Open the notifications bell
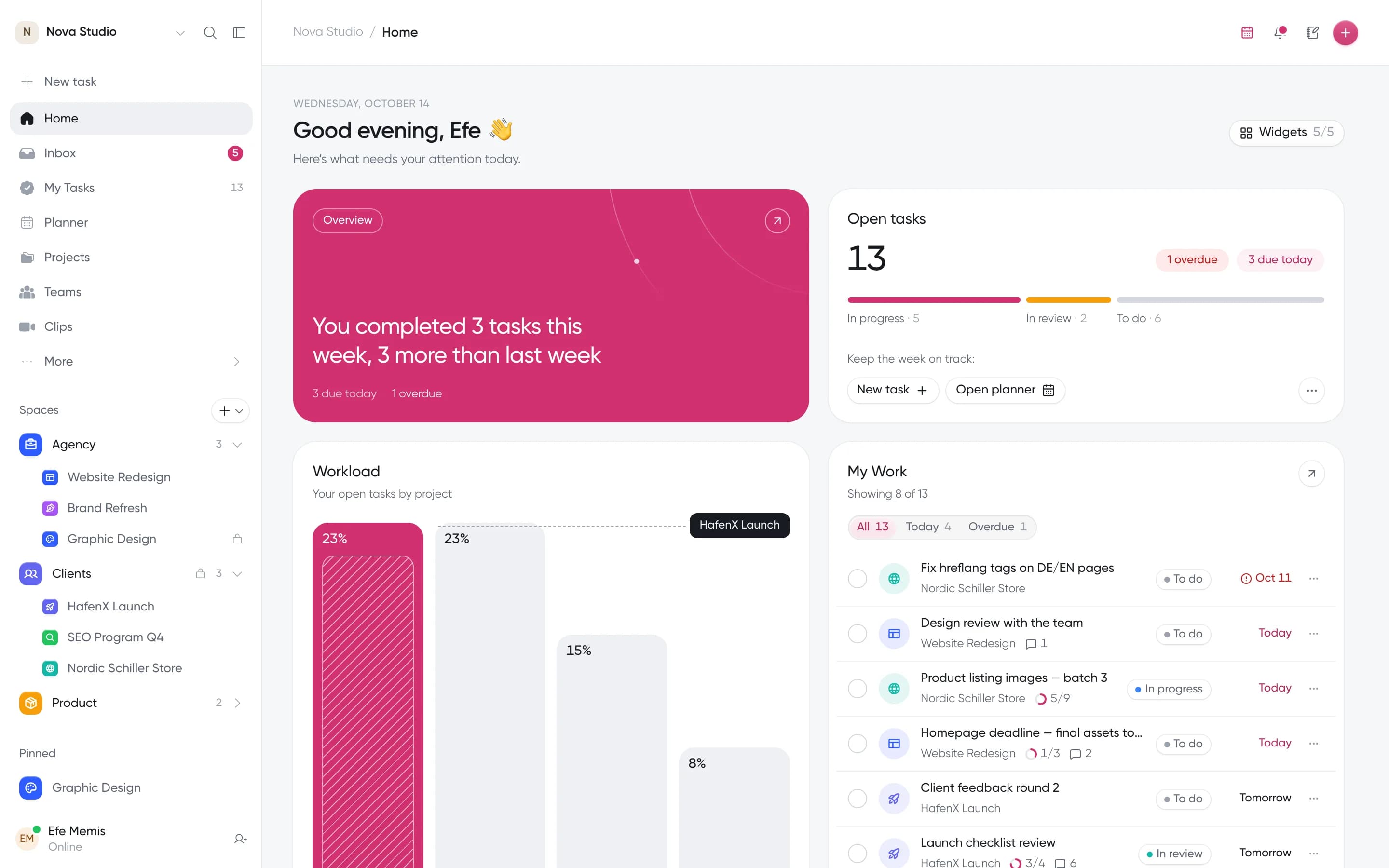 tap(1280, 33)
